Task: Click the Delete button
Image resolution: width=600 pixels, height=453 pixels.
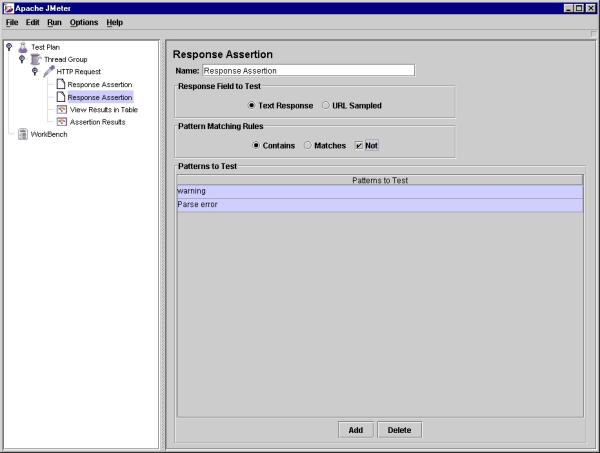Action: tap(399, 430)
